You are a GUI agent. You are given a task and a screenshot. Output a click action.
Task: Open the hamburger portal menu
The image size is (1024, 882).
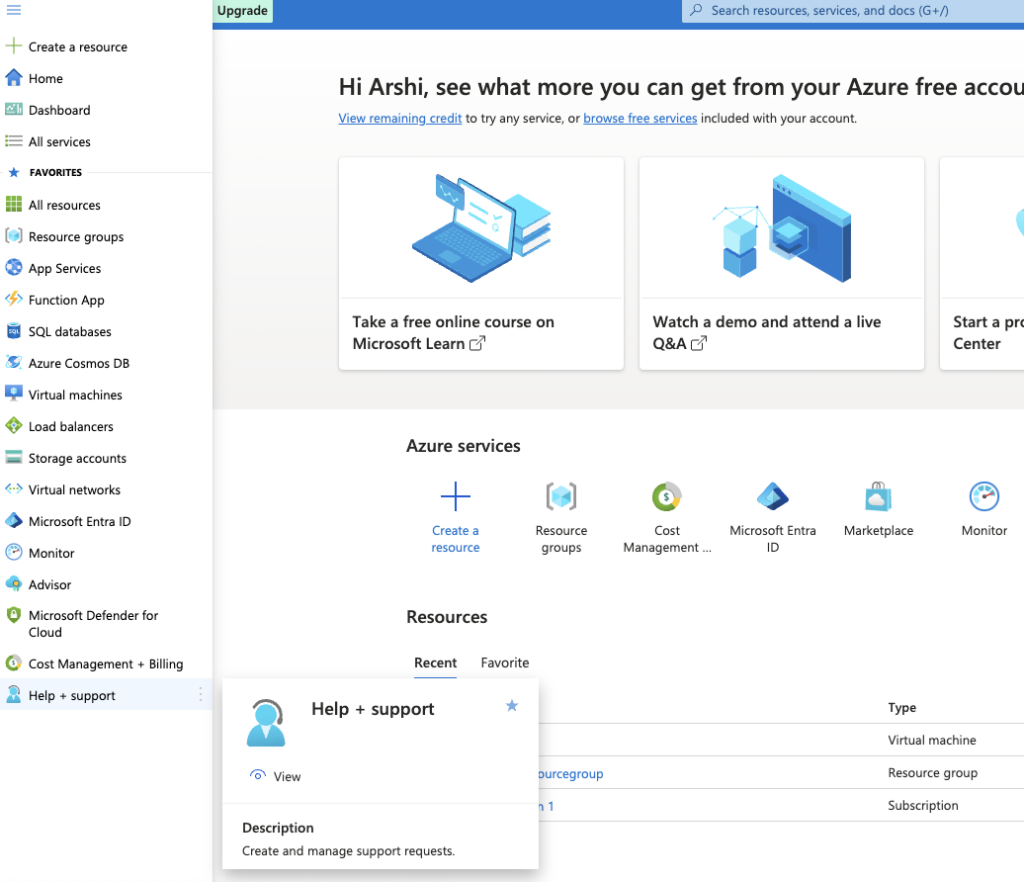pyautogui.click(x=14, y=10)
